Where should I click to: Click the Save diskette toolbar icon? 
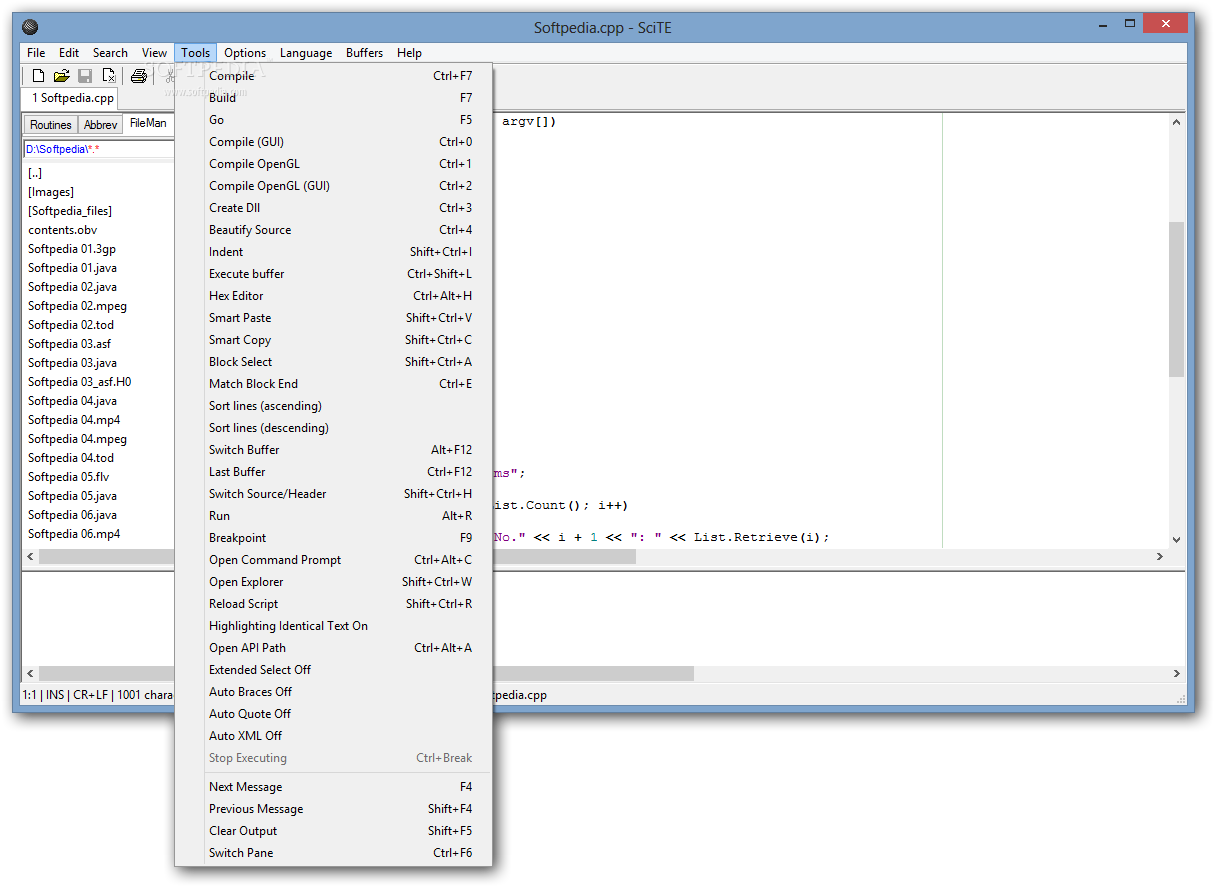[x=86, y=76]
